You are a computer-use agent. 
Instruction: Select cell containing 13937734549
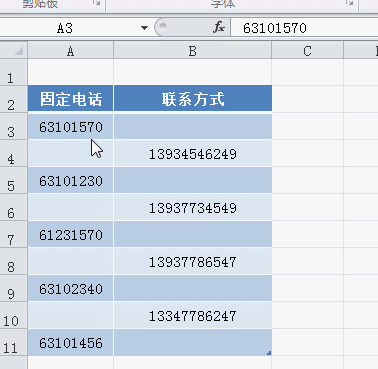[193, 208]
